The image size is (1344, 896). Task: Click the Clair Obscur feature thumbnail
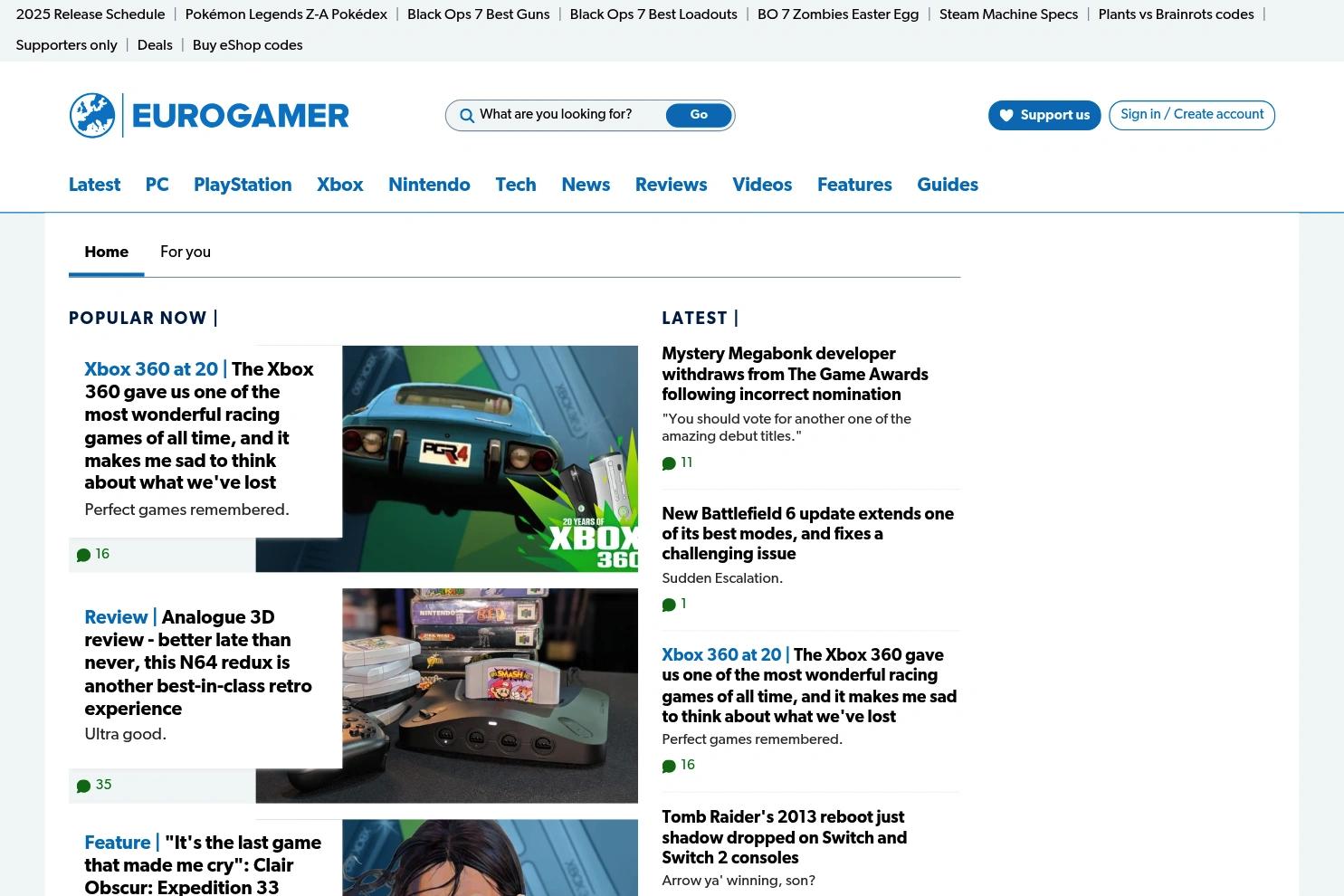(x=490, y=858)
